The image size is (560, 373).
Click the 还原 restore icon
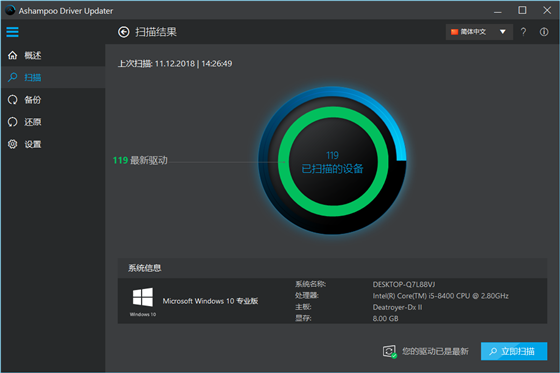(x=12, y=122)
